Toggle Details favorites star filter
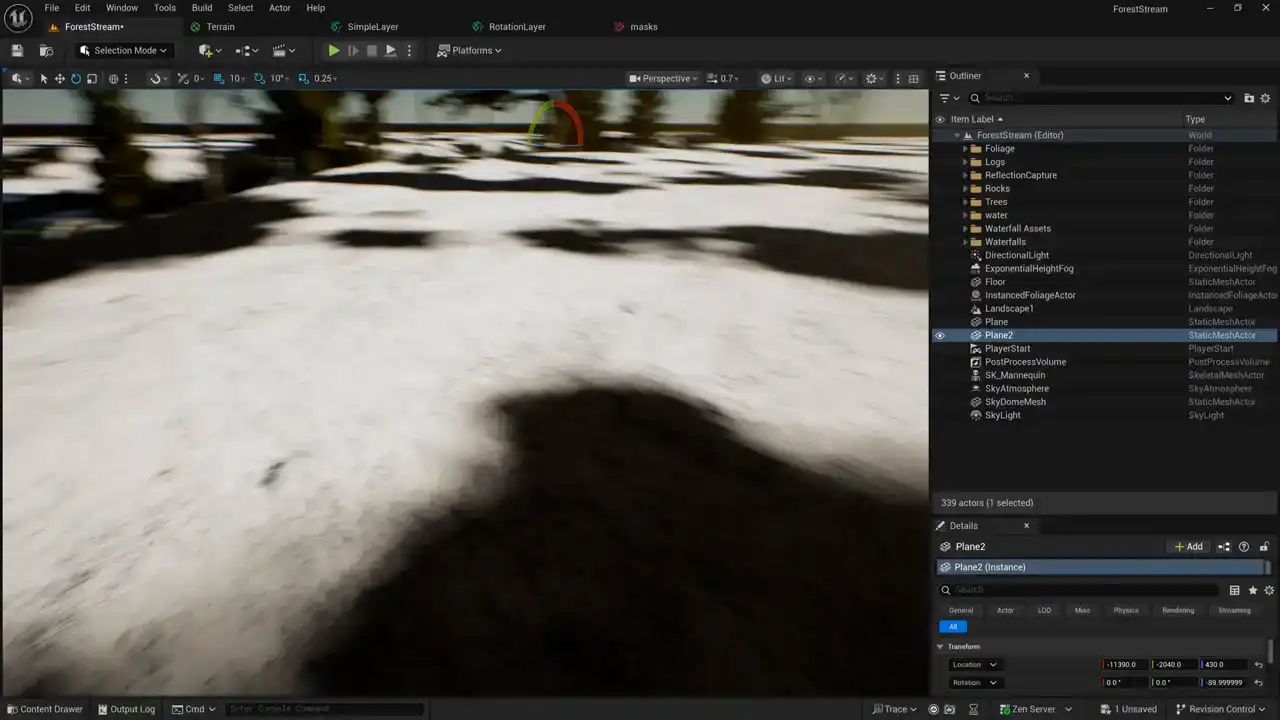 [1252, 591]
